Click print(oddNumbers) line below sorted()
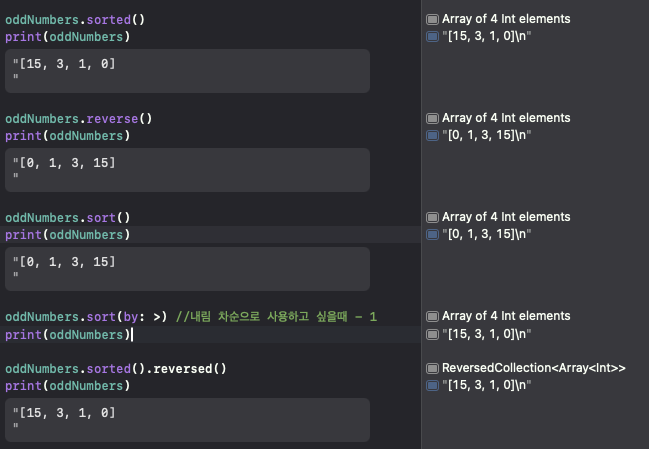The width and height of the screenshot is (649, 449). [x=67, y=37]
